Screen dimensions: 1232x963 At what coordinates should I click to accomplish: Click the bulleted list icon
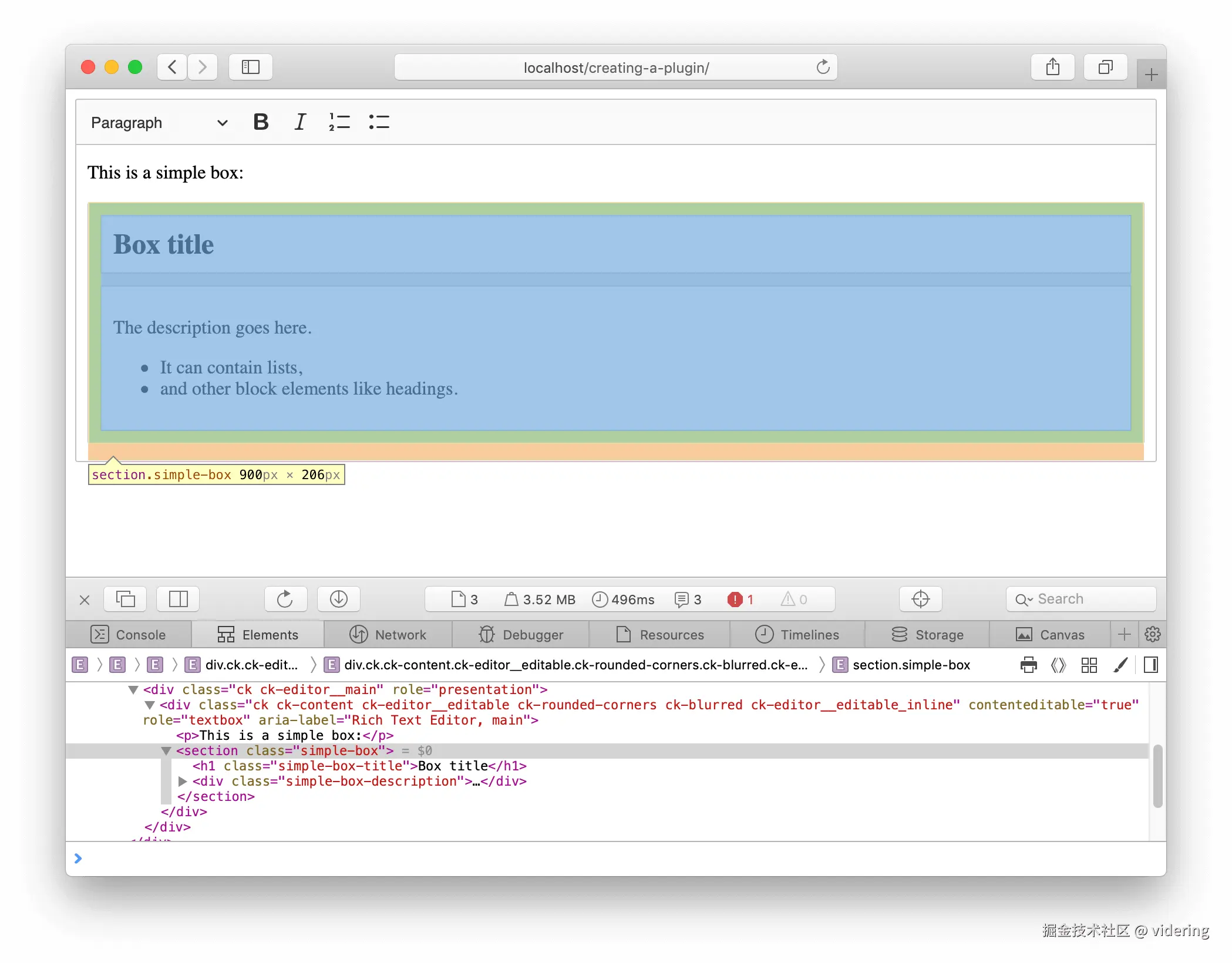(379, 122)
